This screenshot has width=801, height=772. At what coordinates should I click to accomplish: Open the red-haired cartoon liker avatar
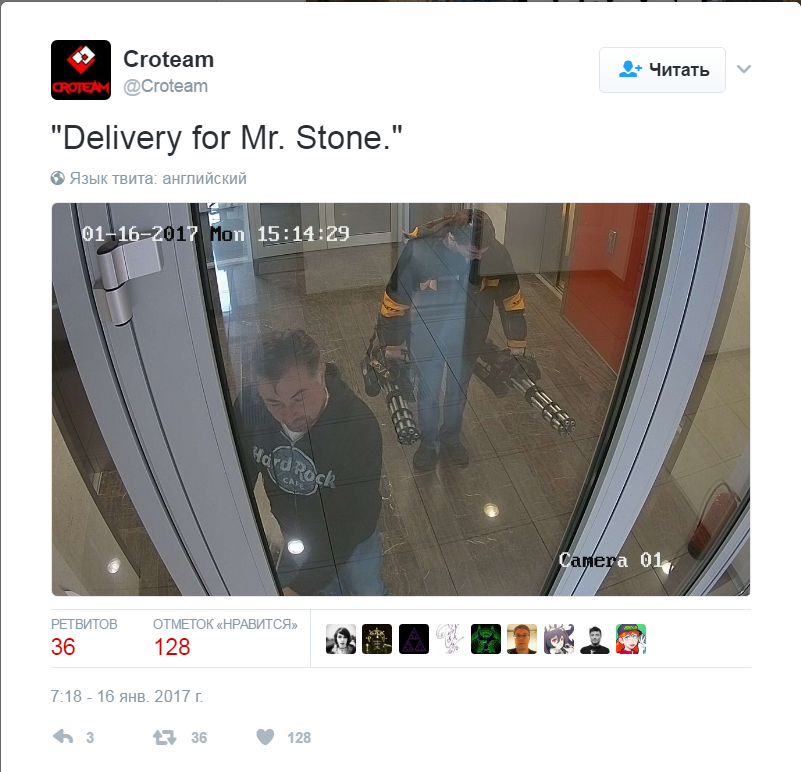pos(631,639)
